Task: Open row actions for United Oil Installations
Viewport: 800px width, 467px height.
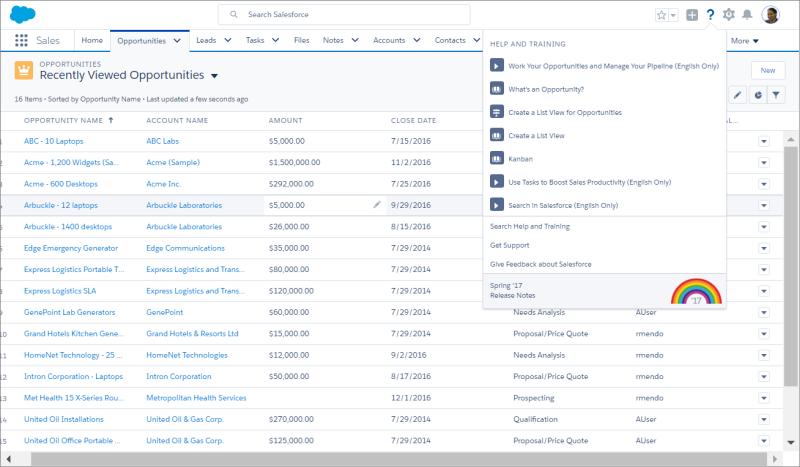Action: tap(764, 419)
